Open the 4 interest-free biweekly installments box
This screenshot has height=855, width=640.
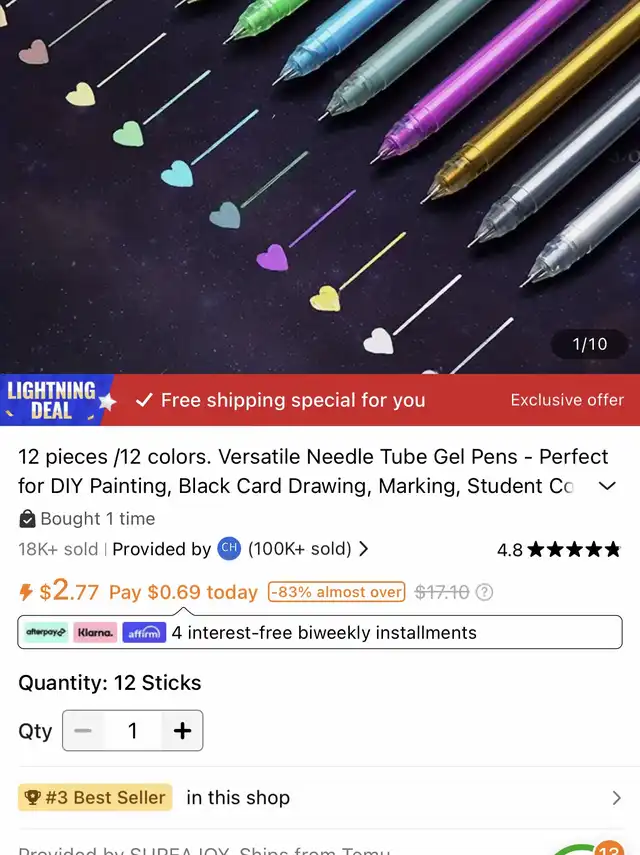320,632
